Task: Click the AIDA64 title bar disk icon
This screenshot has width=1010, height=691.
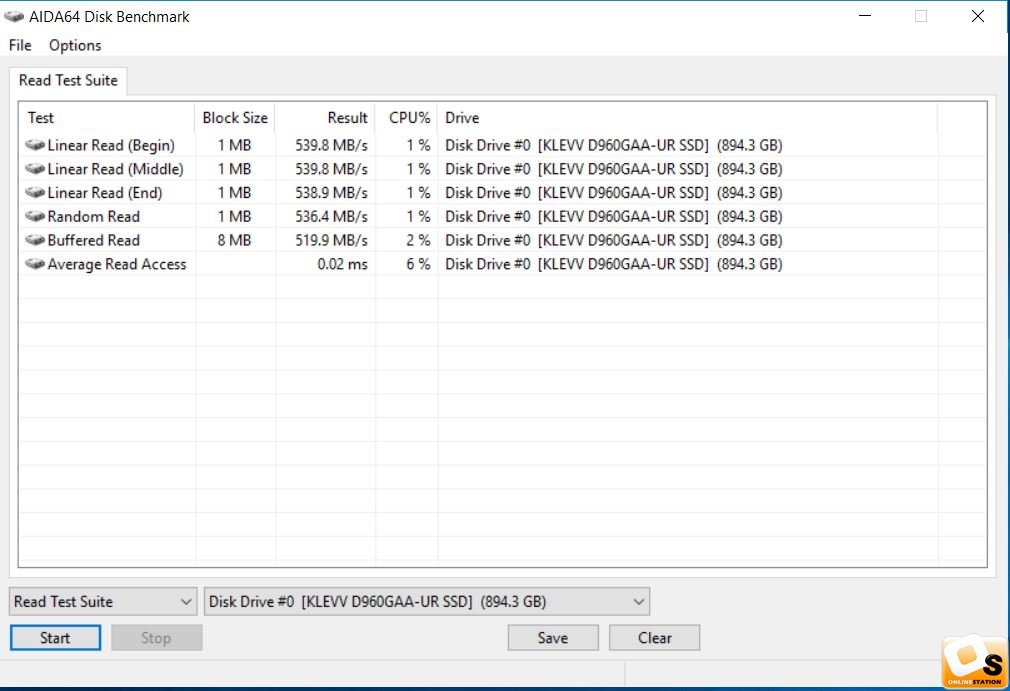Action: point(14,17)
